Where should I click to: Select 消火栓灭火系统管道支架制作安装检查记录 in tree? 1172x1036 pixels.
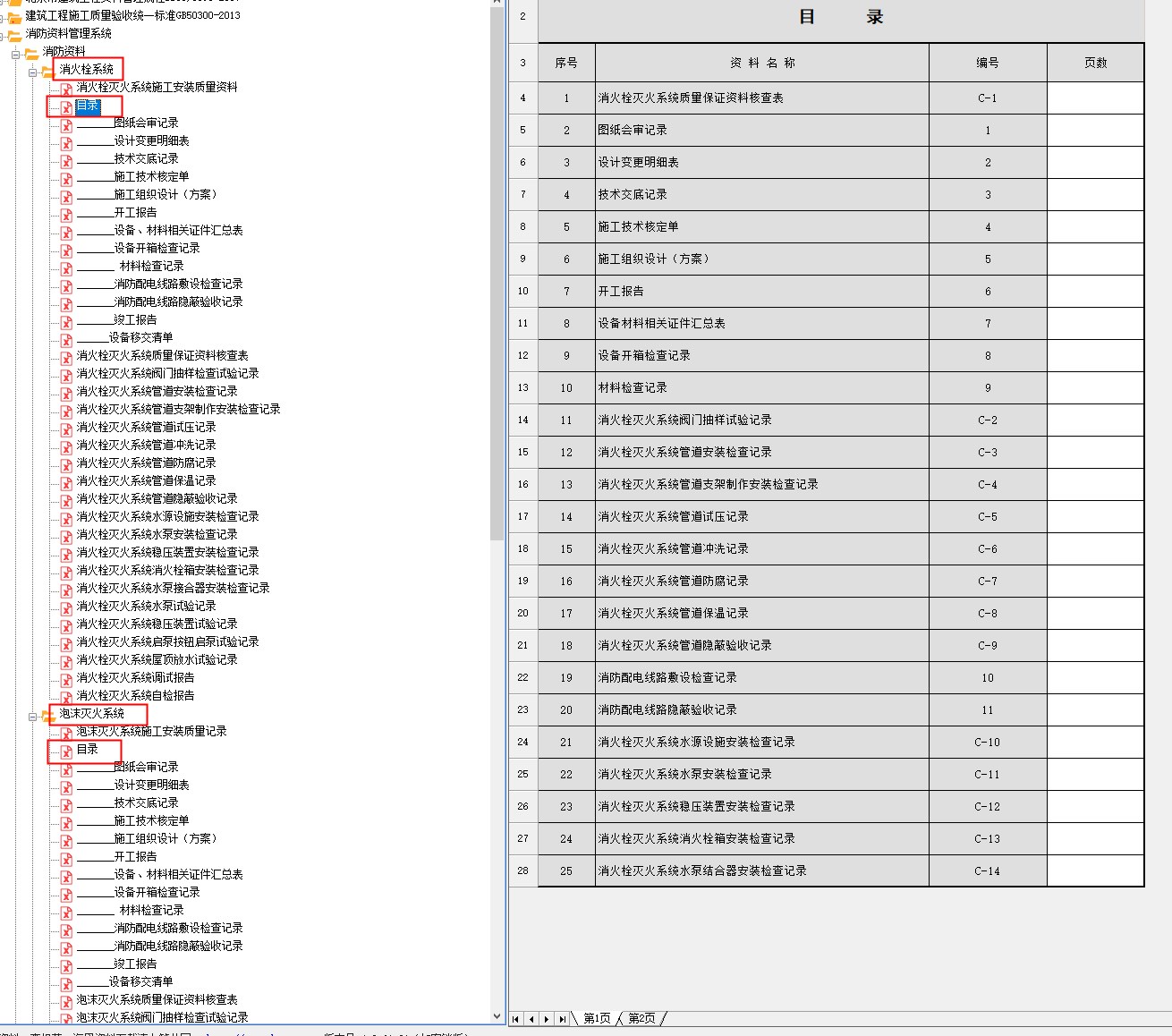click(x=178, y=410)
